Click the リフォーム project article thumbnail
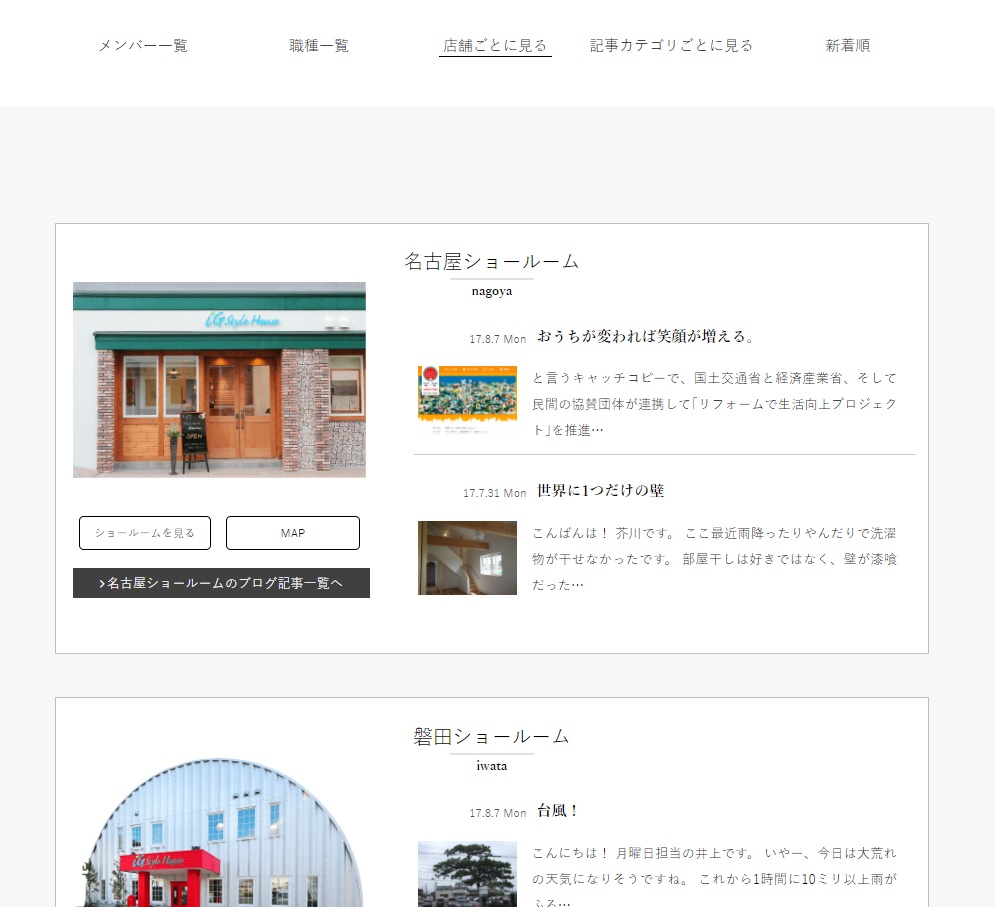Viewport: 995px width, 907px height. [467, 401]
